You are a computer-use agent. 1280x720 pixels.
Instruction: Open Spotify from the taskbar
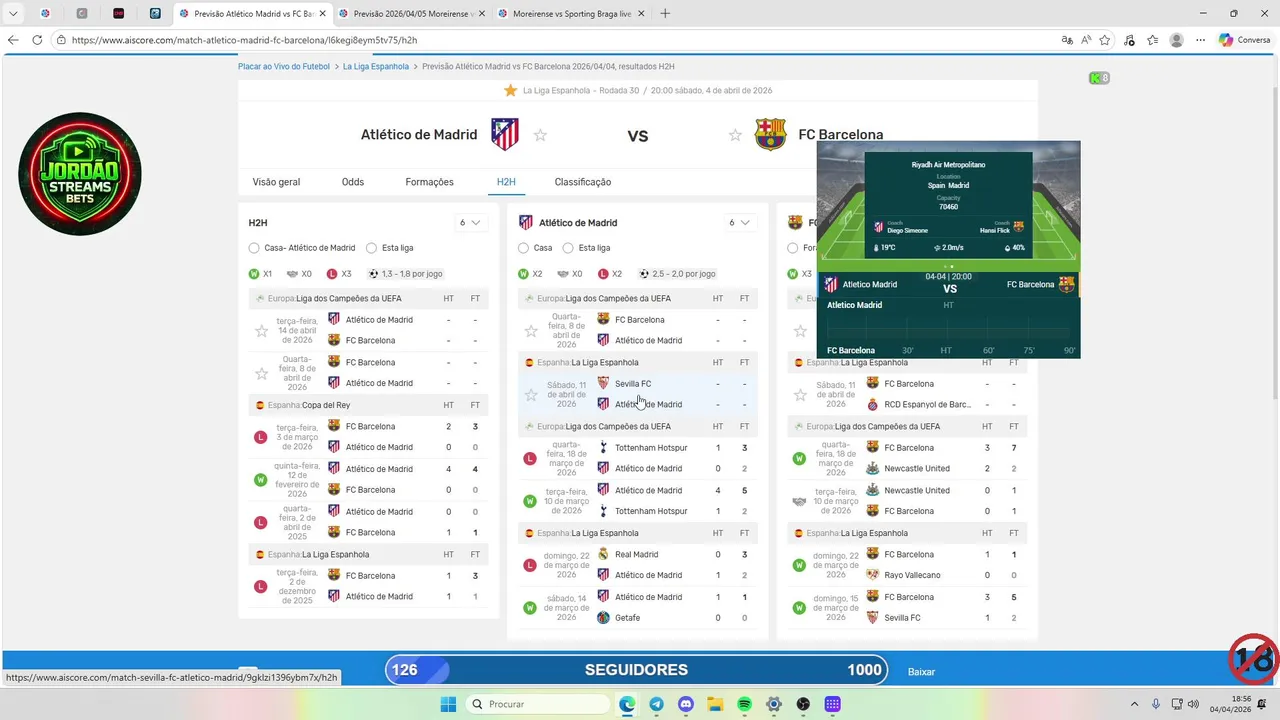(744, 704)
